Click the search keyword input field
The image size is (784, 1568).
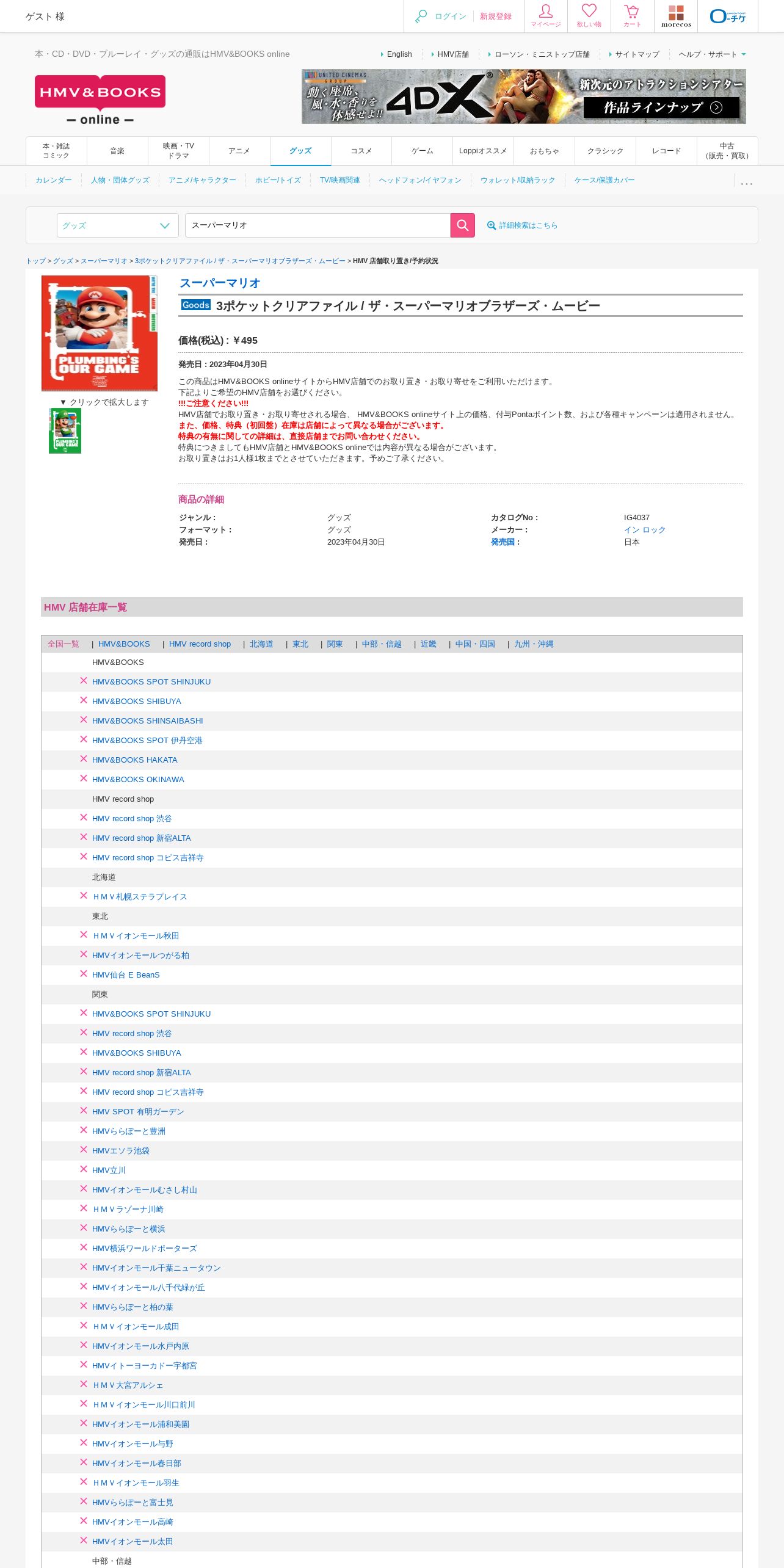tap(318, 225)
